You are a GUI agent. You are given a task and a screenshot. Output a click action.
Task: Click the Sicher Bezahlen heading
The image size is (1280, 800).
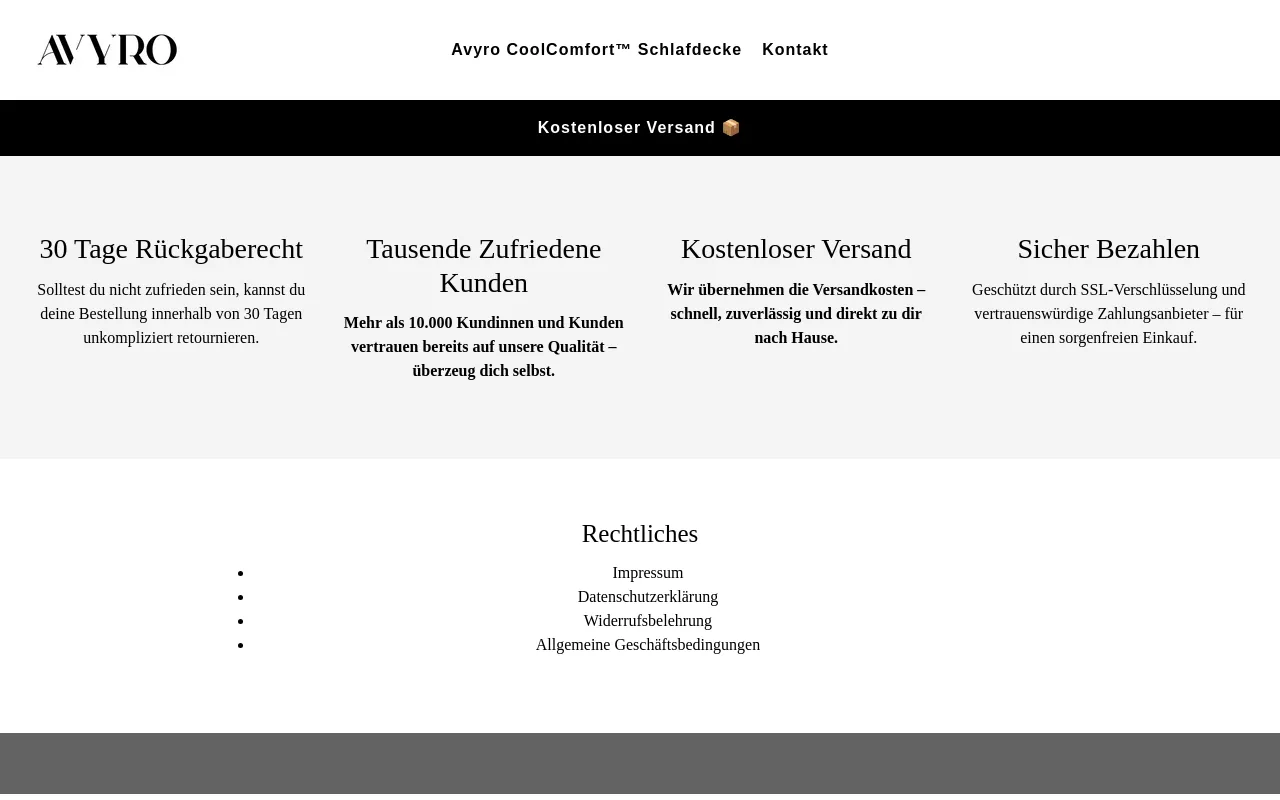(x=1108, y=249)
